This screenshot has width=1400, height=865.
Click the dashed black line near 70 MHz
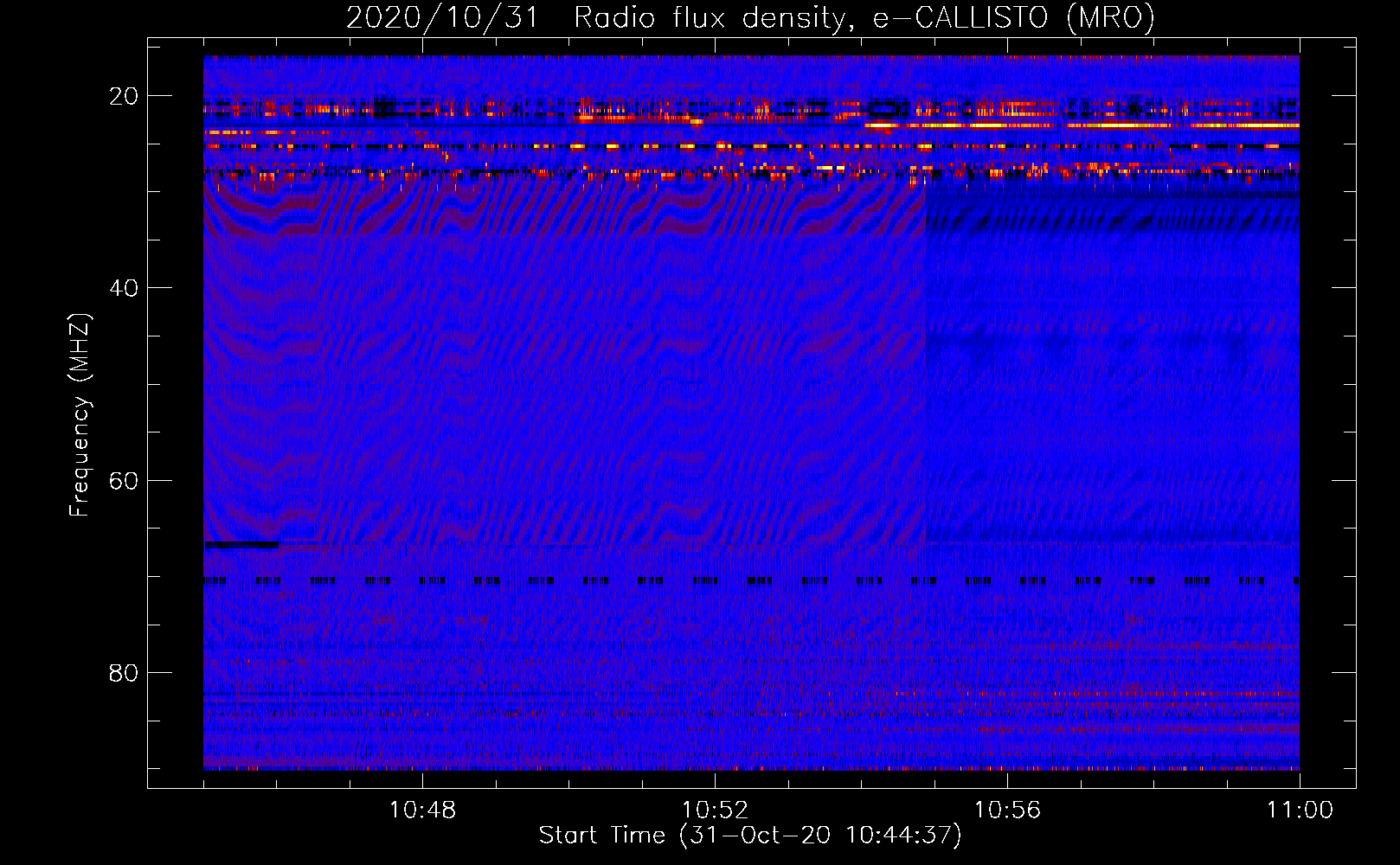point(751,581)
